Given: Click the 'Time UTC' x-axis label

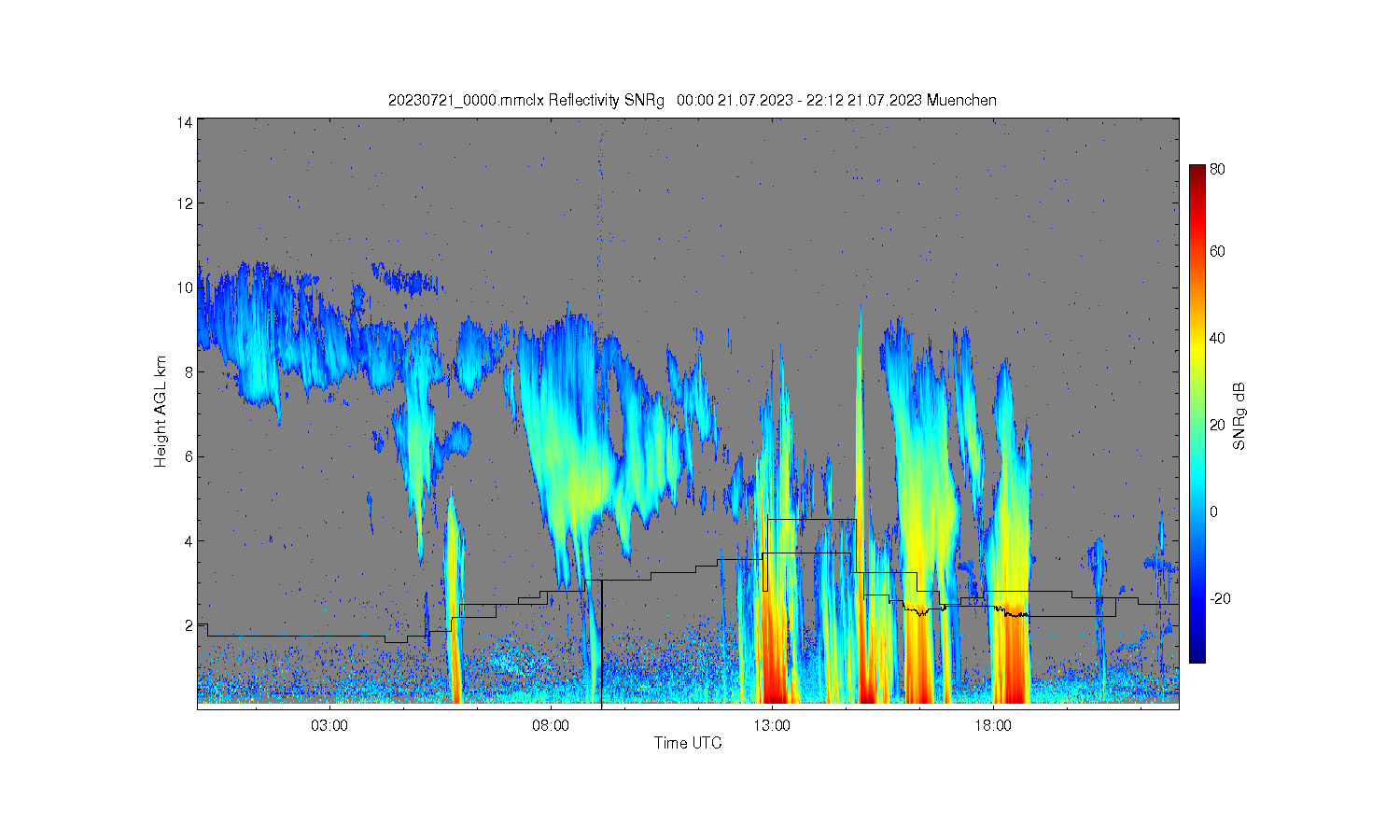Looking at the screenshot, I should point(688,743).
